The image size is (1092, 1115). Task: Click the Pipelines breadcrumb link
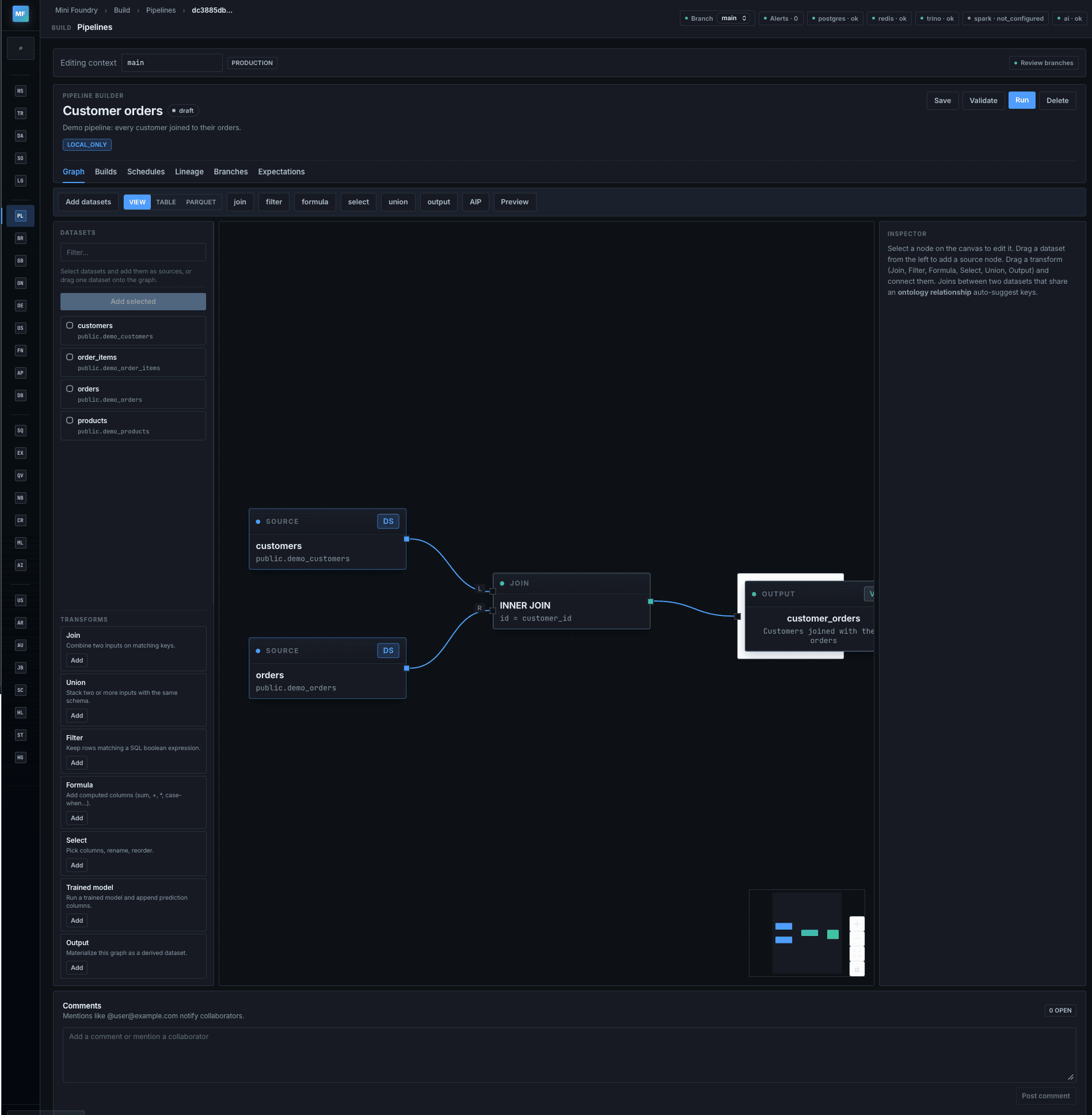[x=161, y=10]
